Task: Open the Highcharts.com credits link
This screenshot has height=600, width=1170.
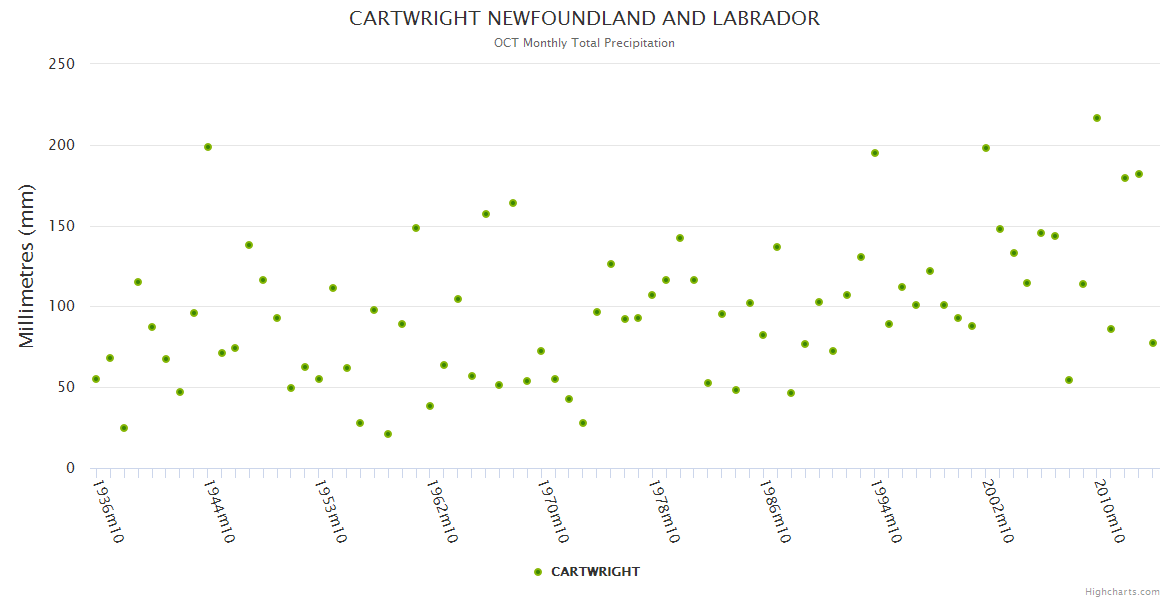Action: point(1122,591)
